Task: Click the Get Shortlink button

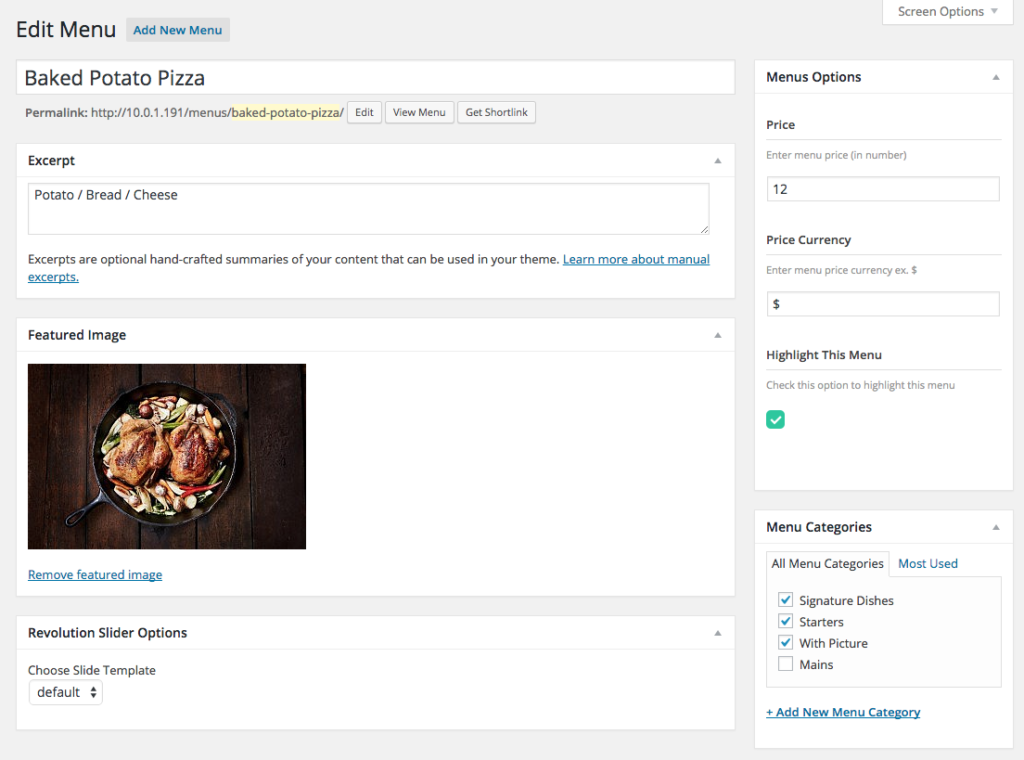Action: pyautogui.click(x=496, y=113)
